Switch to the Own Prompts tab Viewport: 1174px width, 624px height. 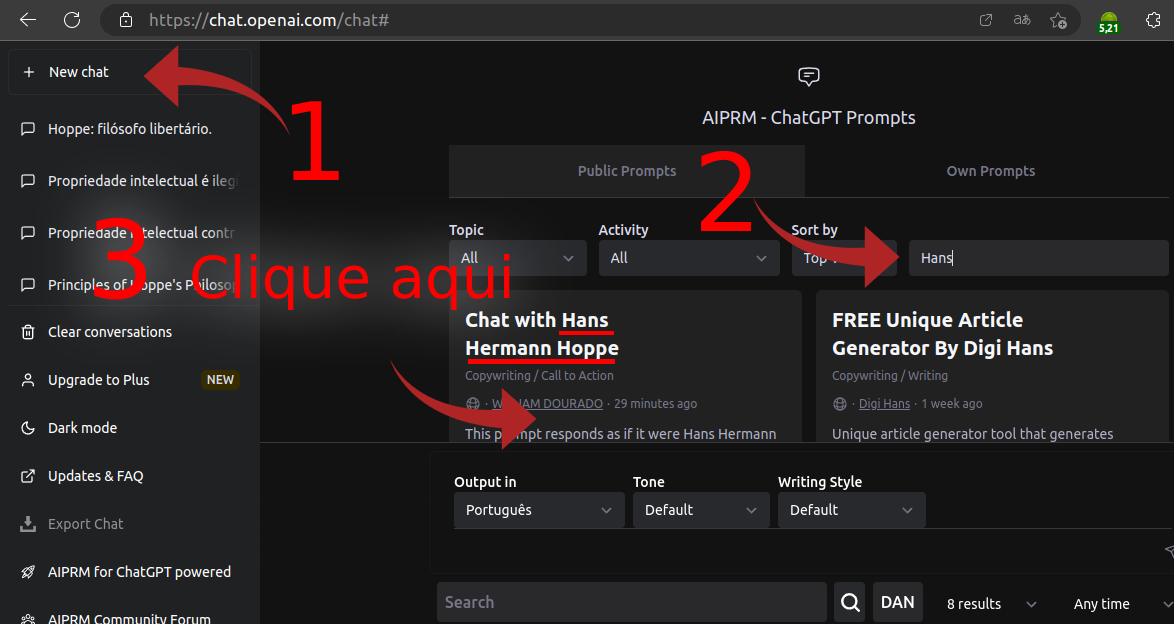(991, 171)
